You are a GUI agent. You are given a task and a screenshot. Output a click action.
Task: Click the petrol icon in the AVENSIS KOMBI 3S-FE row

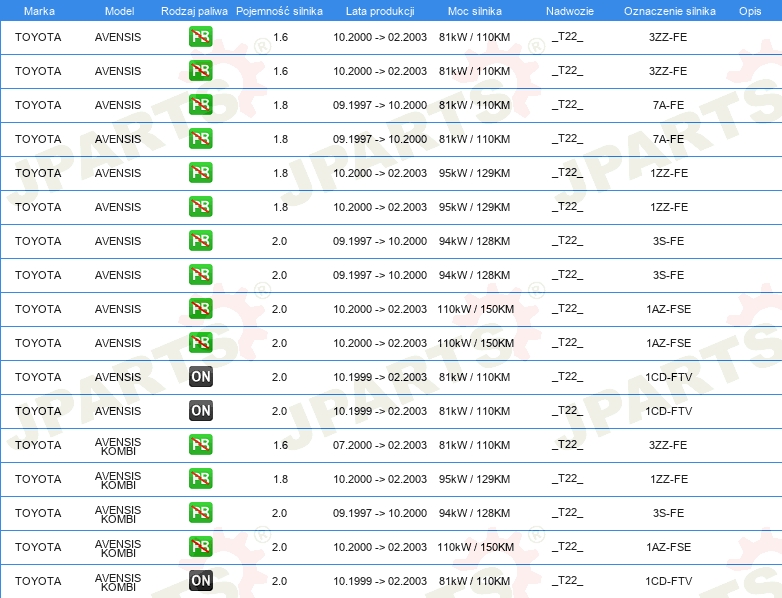(200, 512)
